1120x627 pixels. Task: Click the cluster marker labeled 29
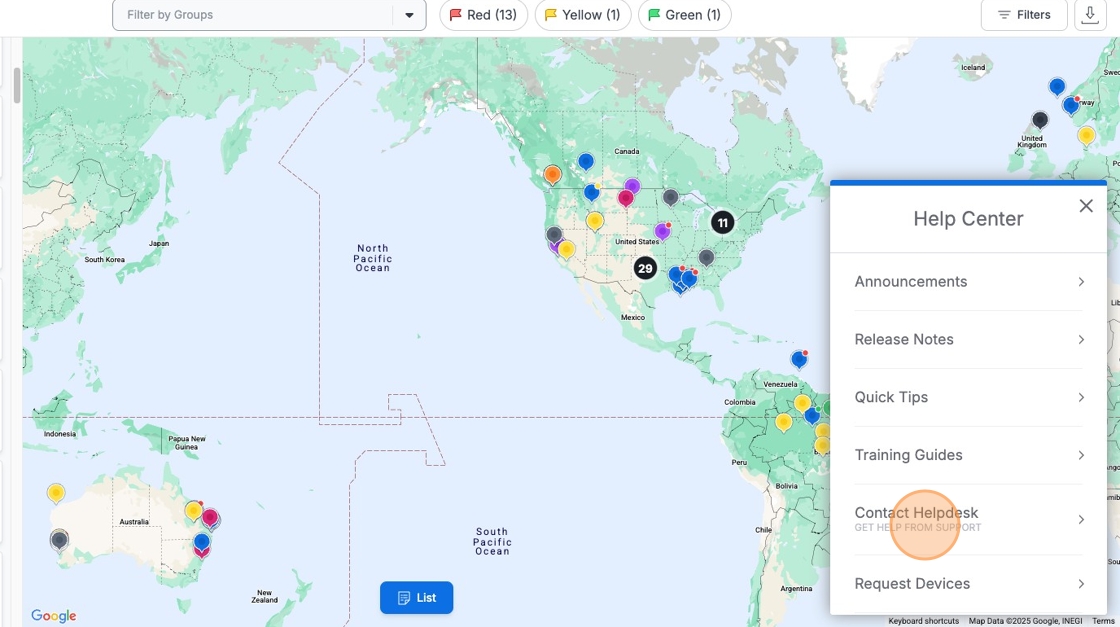pyautogui.click(x=645, y=269)
